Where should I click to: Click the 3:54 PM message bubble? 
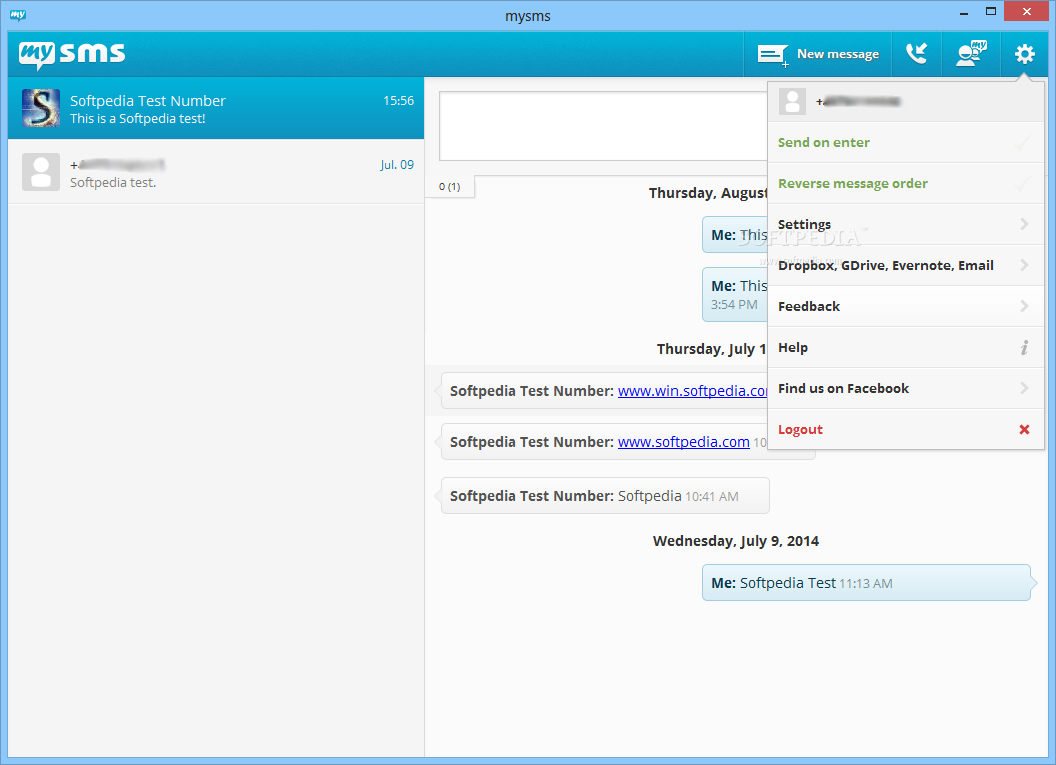pos(735,295)
